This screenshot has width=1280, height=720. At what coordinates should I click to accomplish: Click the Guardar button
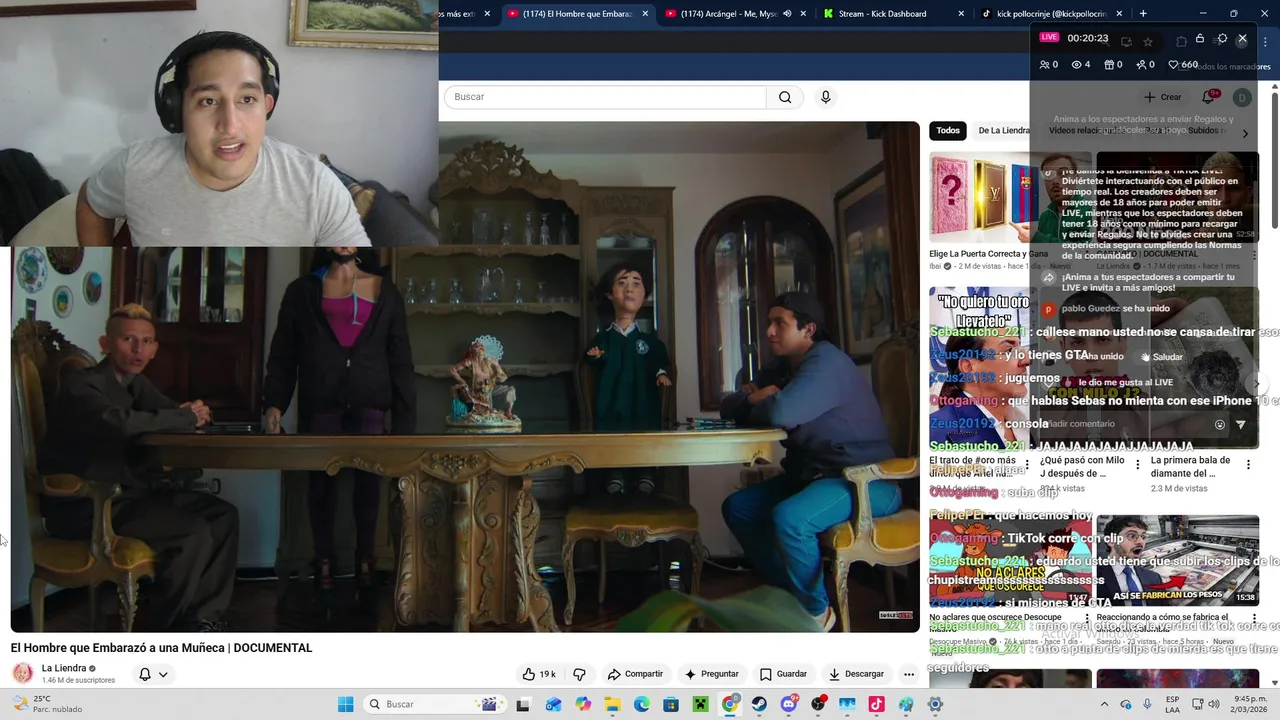click(783, 674)
